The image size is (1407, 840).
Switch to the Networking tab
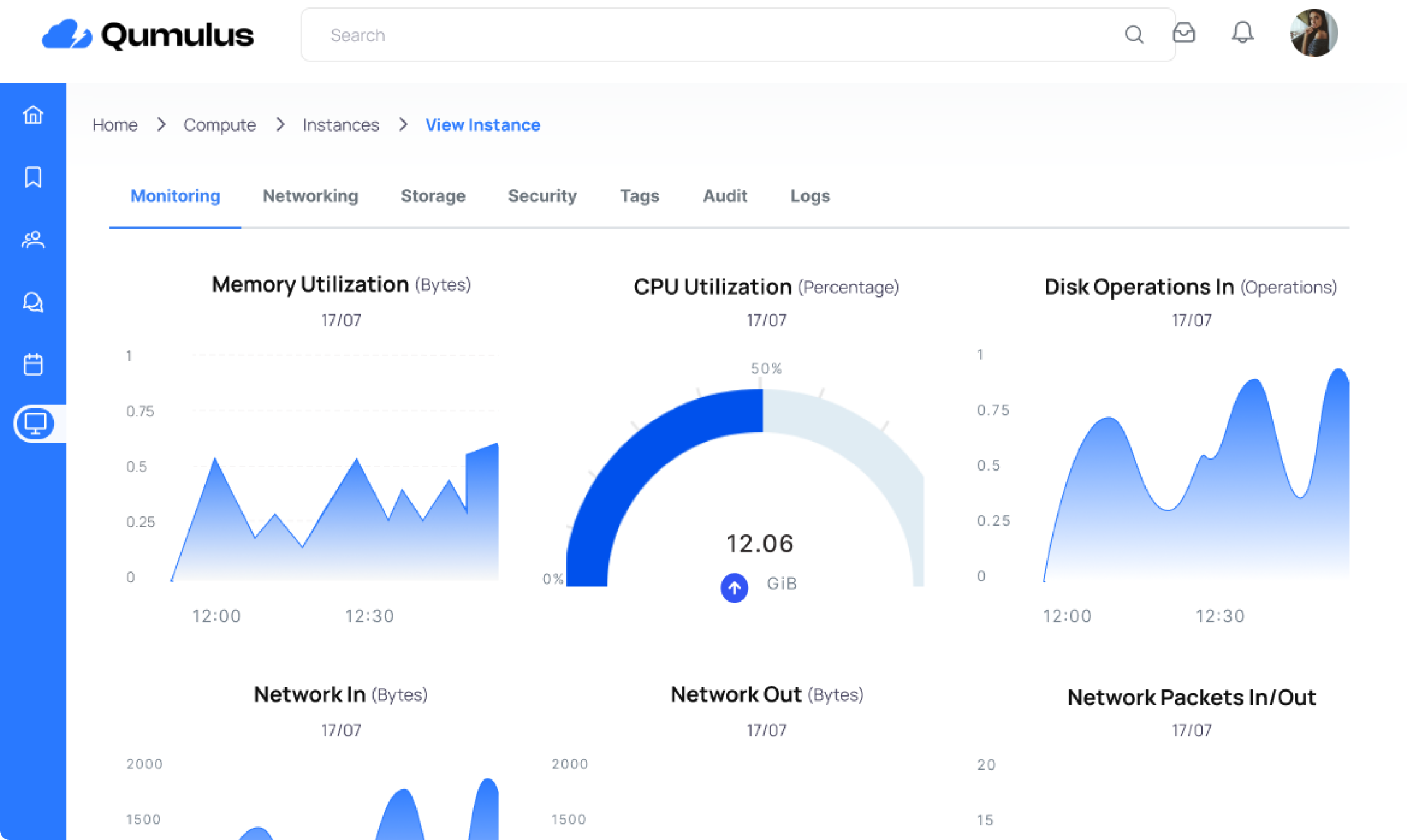tap(310, 196)
